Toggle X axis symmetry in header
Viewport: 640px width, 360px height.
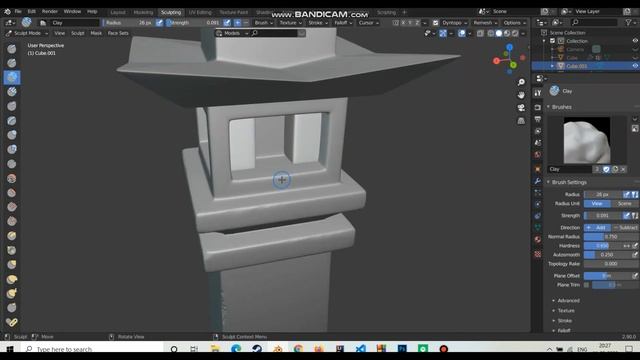pyautogui.click(x=403, y=23)
